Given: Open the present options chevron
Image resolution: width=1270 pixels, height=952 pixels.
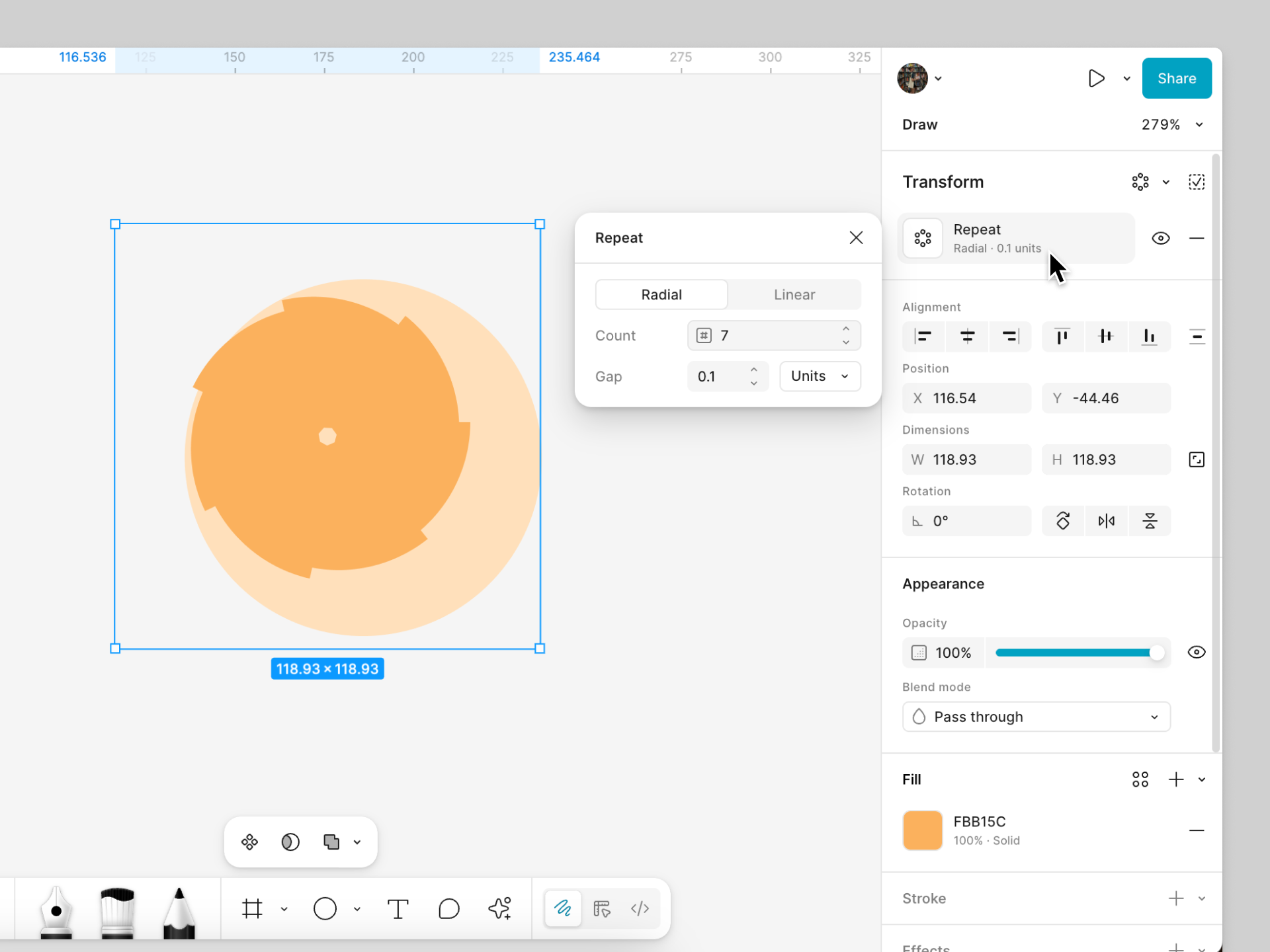Looking at the screenshot, I should point(1126,79).
